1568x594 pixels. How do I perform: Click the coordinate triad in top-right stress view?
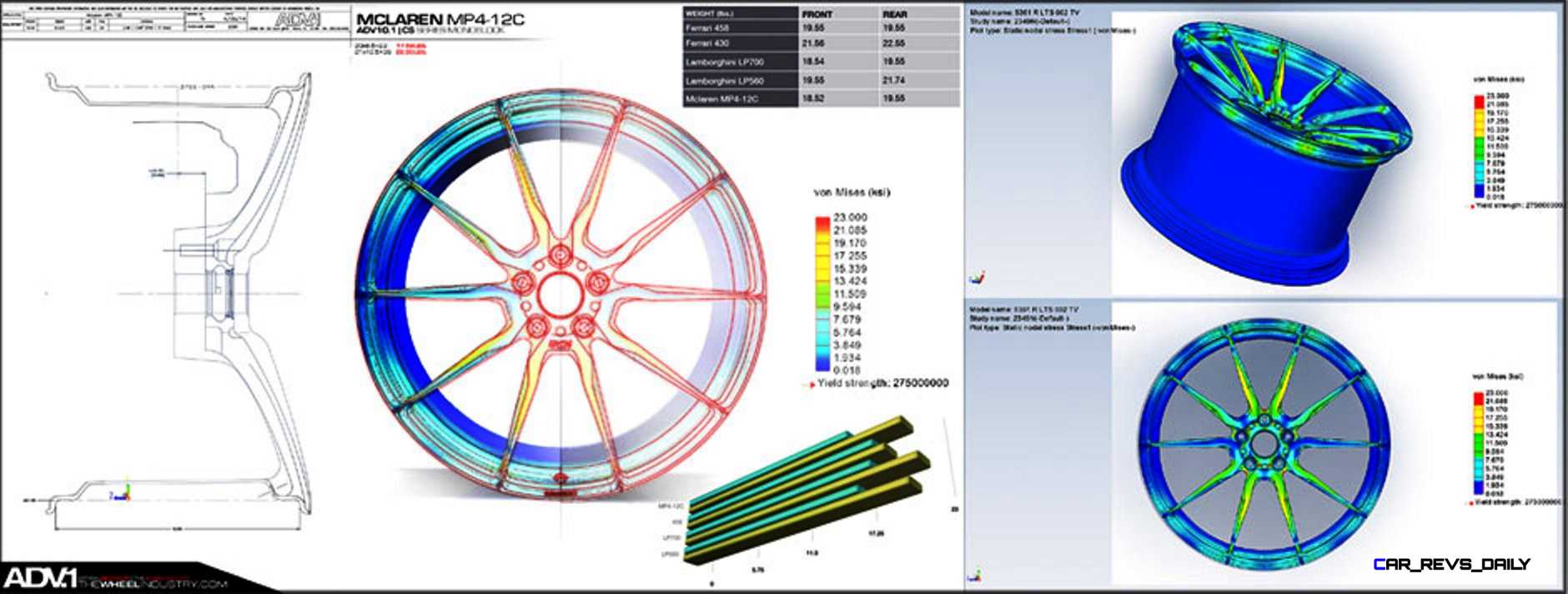pos(977,277)
